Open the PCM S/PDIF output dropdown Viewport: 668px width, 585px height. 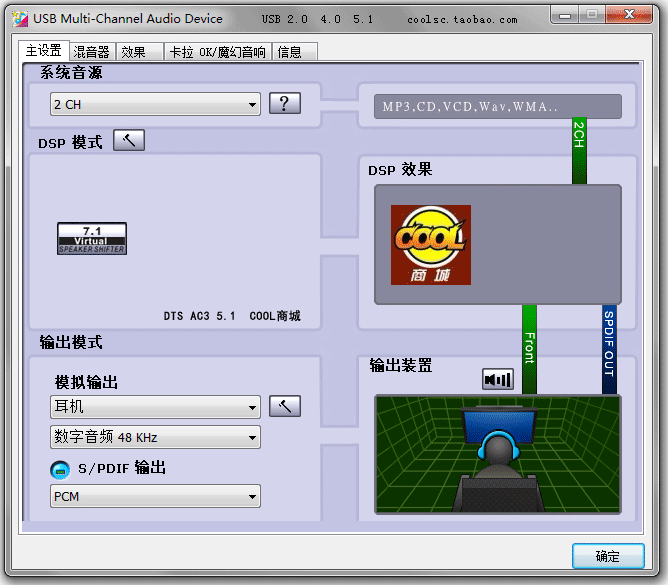coord(155,496)
